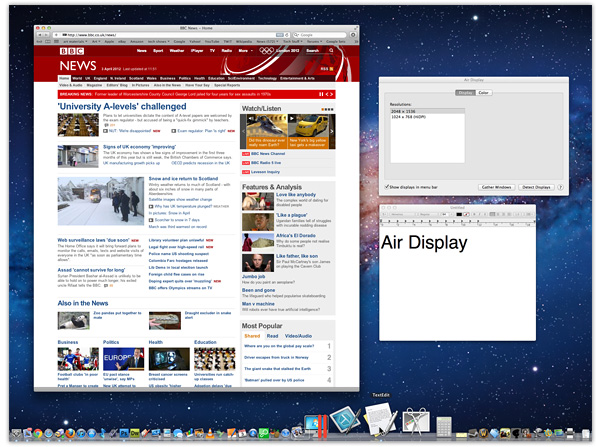The image size is (596, 447).
Task: Open 'Africa's El Dorado' feature link
Action: click(x=295, y=235)
